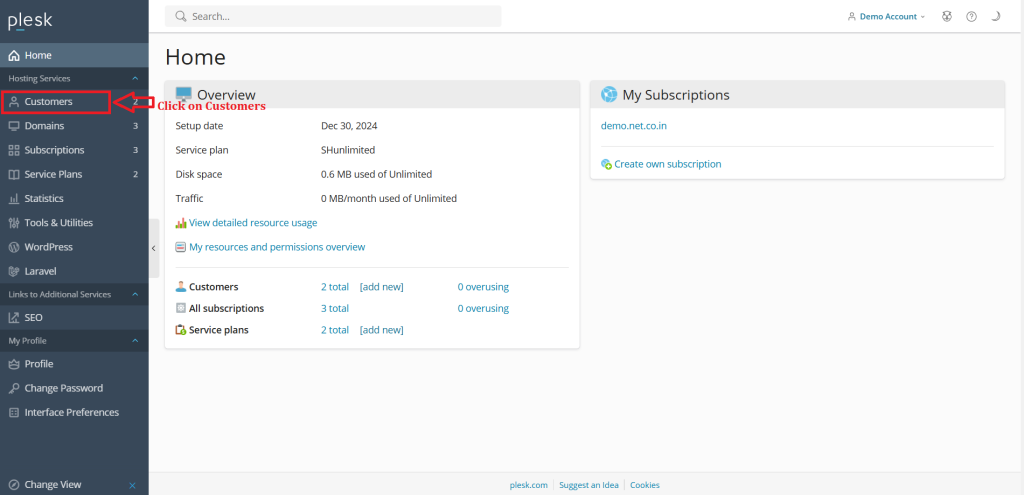Toggle dark mode moon icon
This screenshot has width=1024, height=495.
point(995,16)
